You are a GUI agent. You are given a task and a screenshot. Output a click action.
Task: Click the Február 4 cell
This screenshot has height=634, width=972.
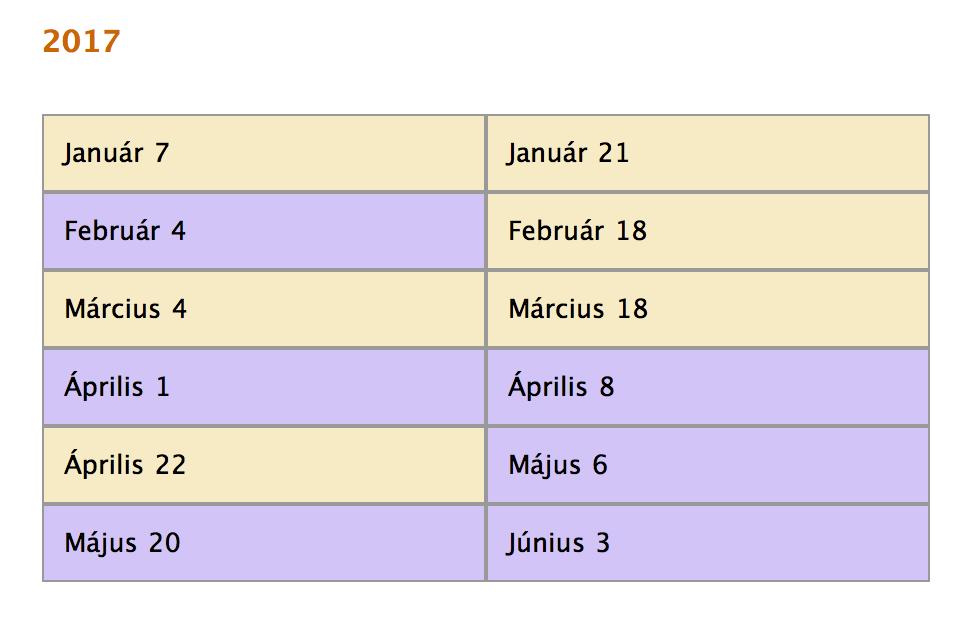click(x=264, y=231)
